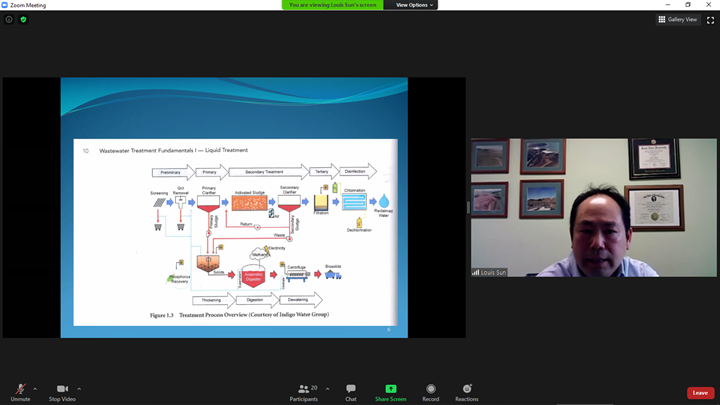Open the Chat panel
This screenshot has width=720, height=405.
pos(351,393)
